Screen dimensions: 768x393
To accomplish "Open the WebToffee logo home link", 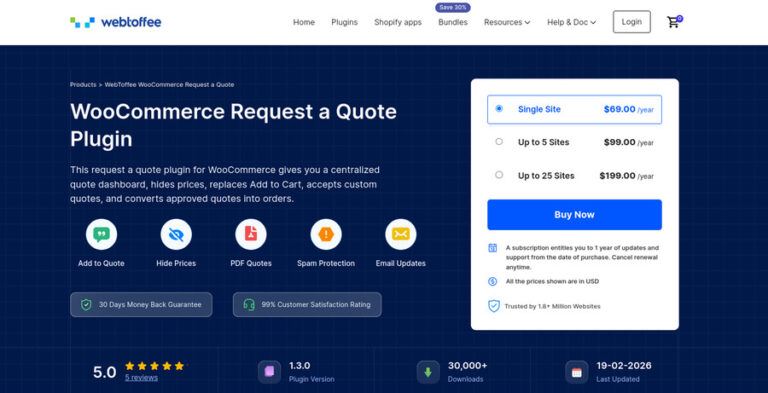I will [116, 22].
